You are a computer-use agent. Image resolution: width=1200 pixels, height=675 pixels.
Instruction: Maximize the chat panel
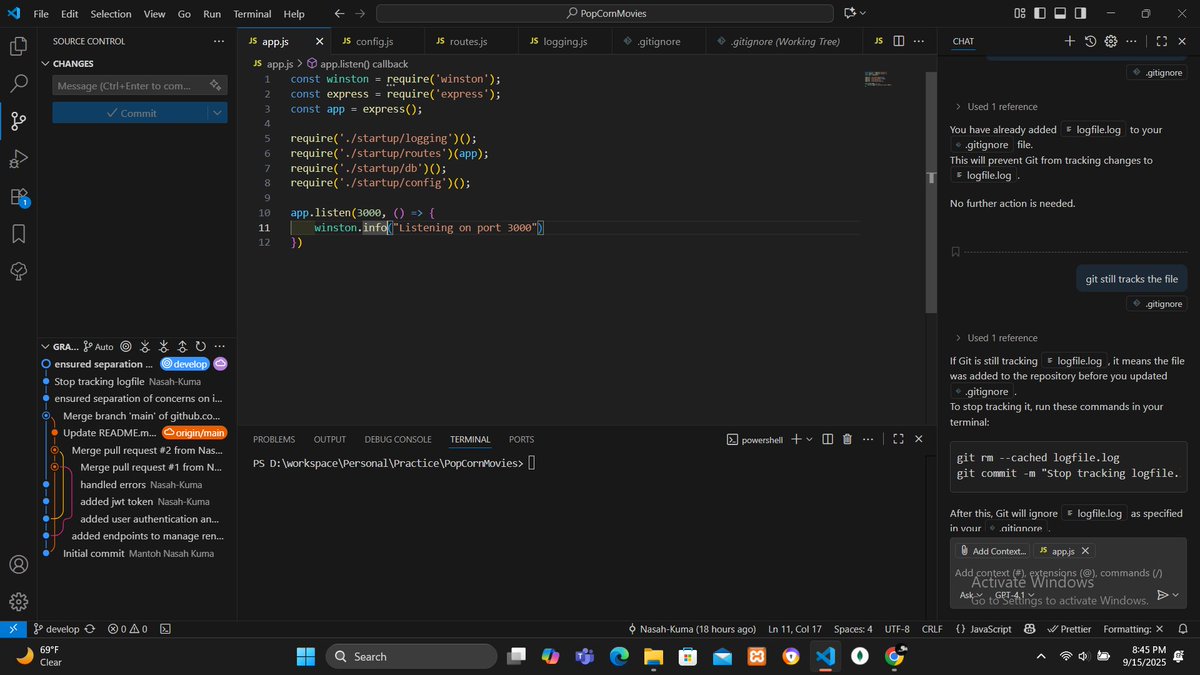[1161, 41]
